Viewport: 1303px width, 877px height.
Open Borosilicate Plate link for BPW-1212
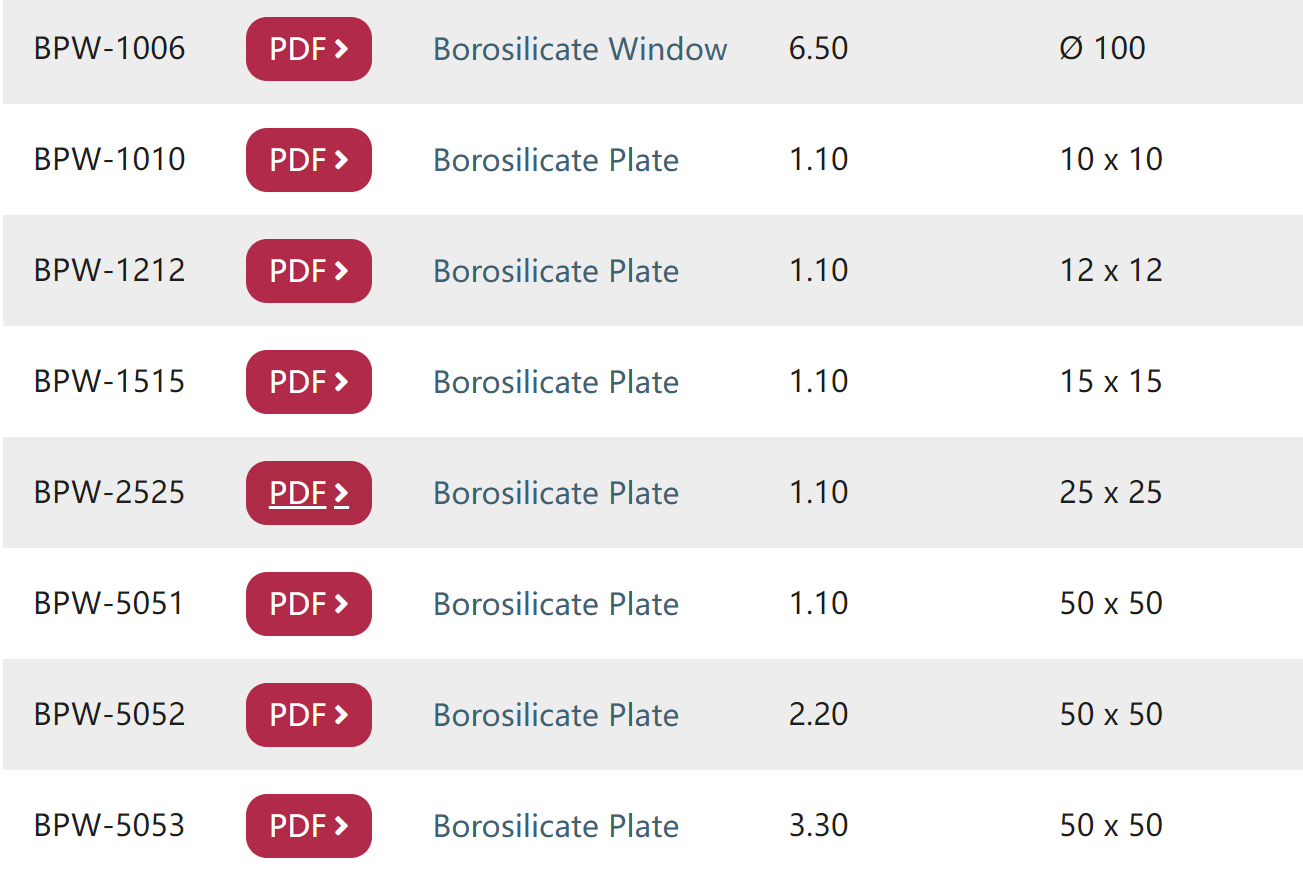556,271
